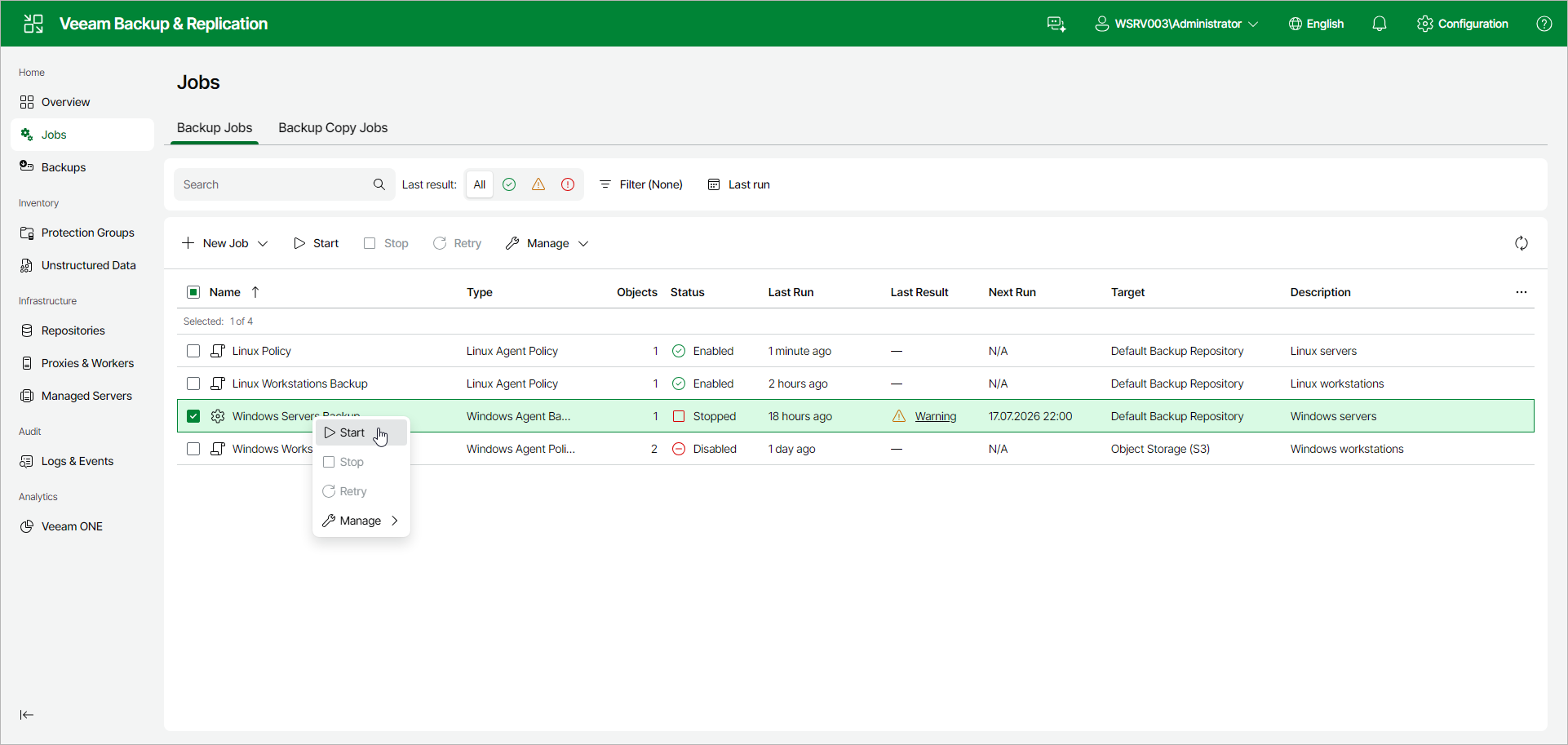Image resolution: width=1568 pixels, height=745 pixels.
Task: Choose Start in the context menu
Action: coord(361,432)
